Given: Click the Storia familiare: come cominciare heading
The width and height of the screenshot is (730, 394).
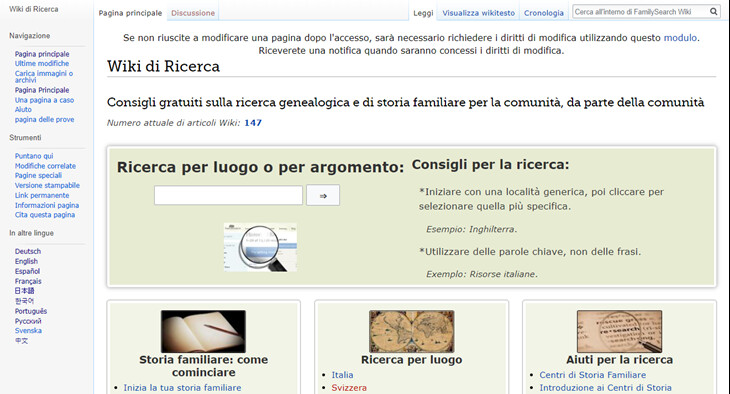Looking at the screenshot, I should [x=203, y=366].
